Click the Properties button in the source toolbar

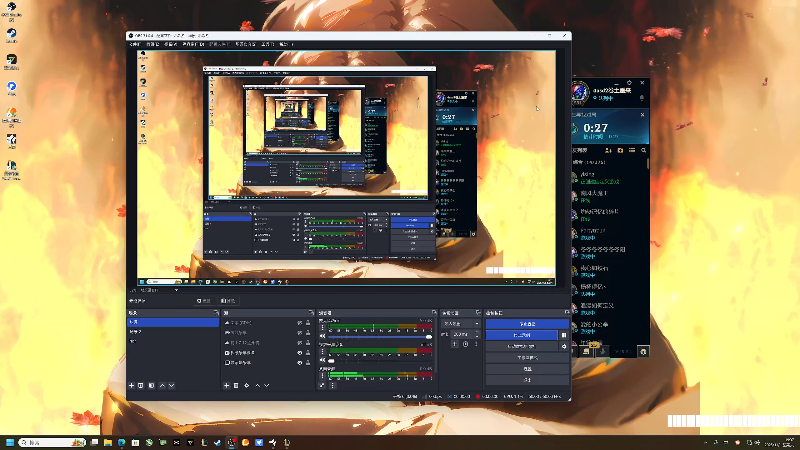[x=204, y=301]
